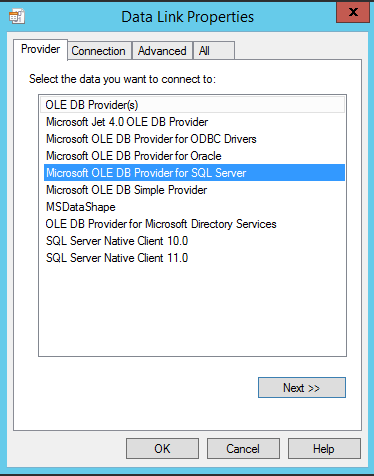Click the OLE DB Provider(s) column header
Image resolution: width=374 pixels, height=476 pixels.
point(192,105)
